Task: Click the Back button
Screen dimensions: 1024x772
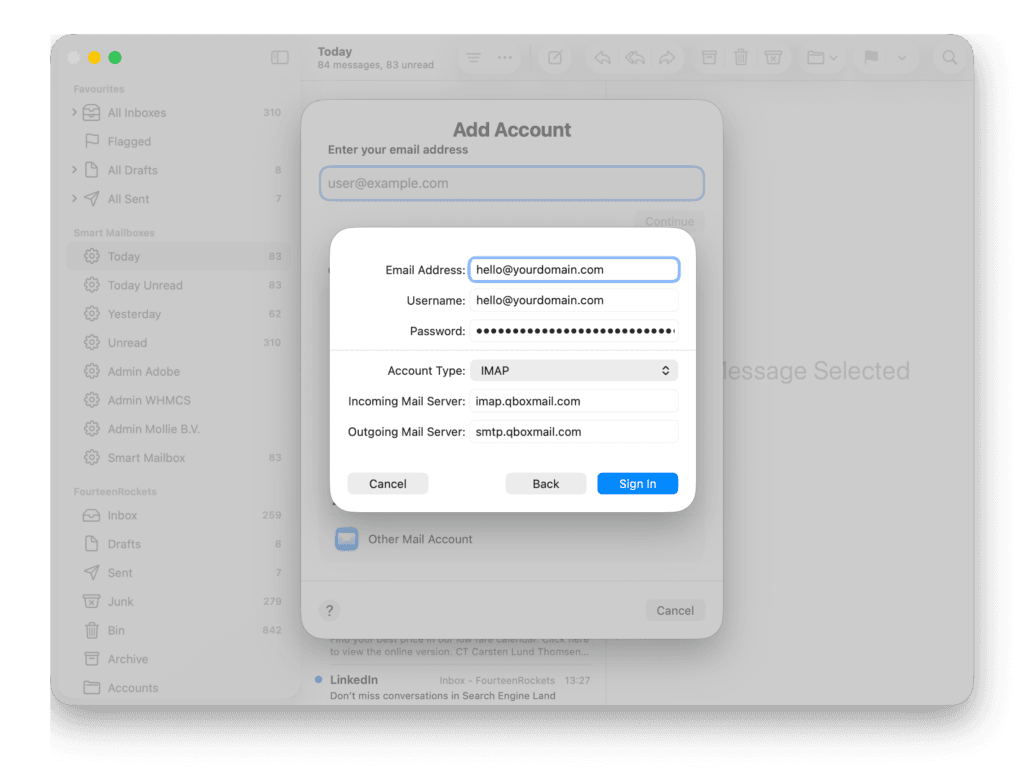Action: click(x=545, y=483)
